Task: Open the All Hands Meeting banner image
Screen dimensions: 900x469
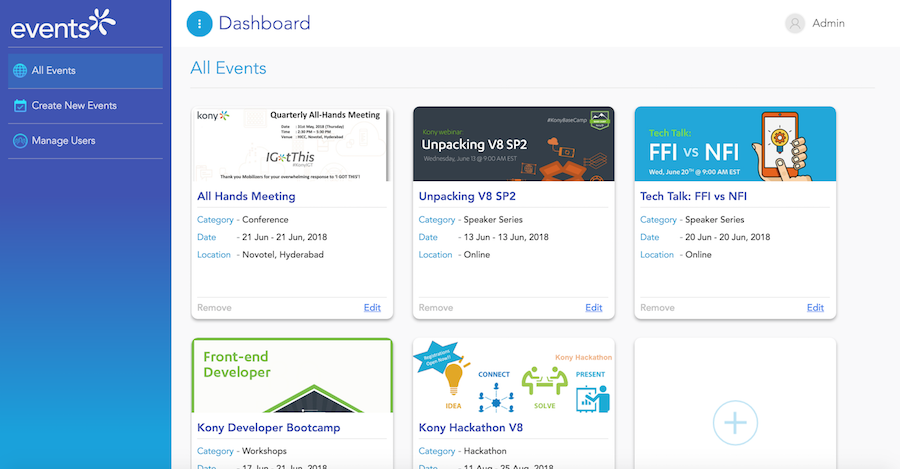Action: [292, 144]
